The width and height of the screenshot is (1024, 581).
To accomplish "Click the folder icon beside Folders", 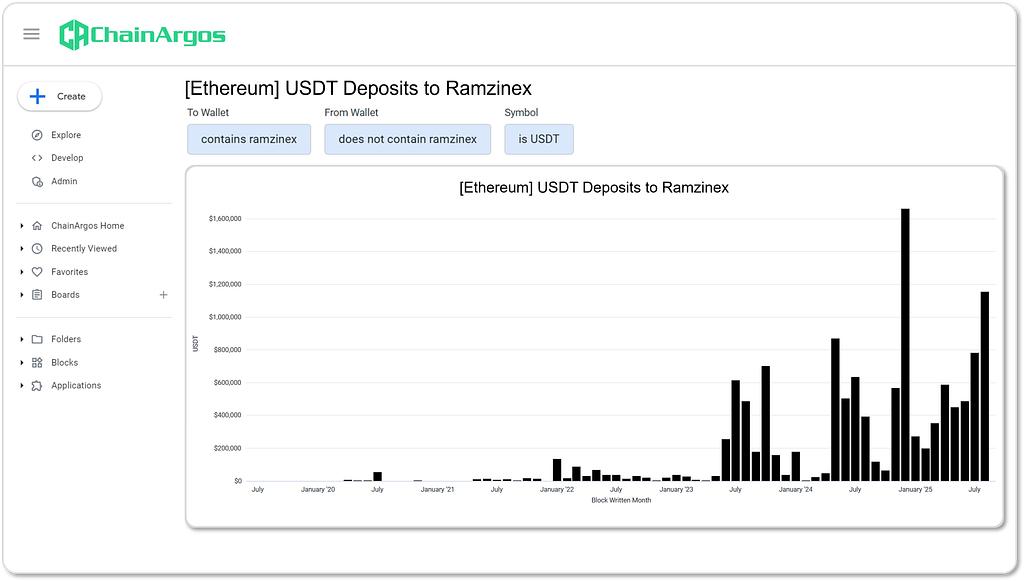I will [x=37, y=339].
